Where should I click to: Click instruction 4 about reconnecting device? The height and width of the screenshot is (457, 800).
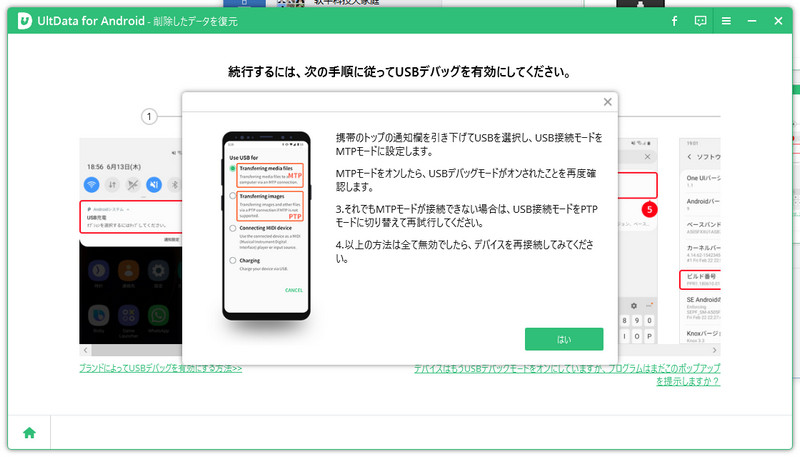click(x=464, y=251)
